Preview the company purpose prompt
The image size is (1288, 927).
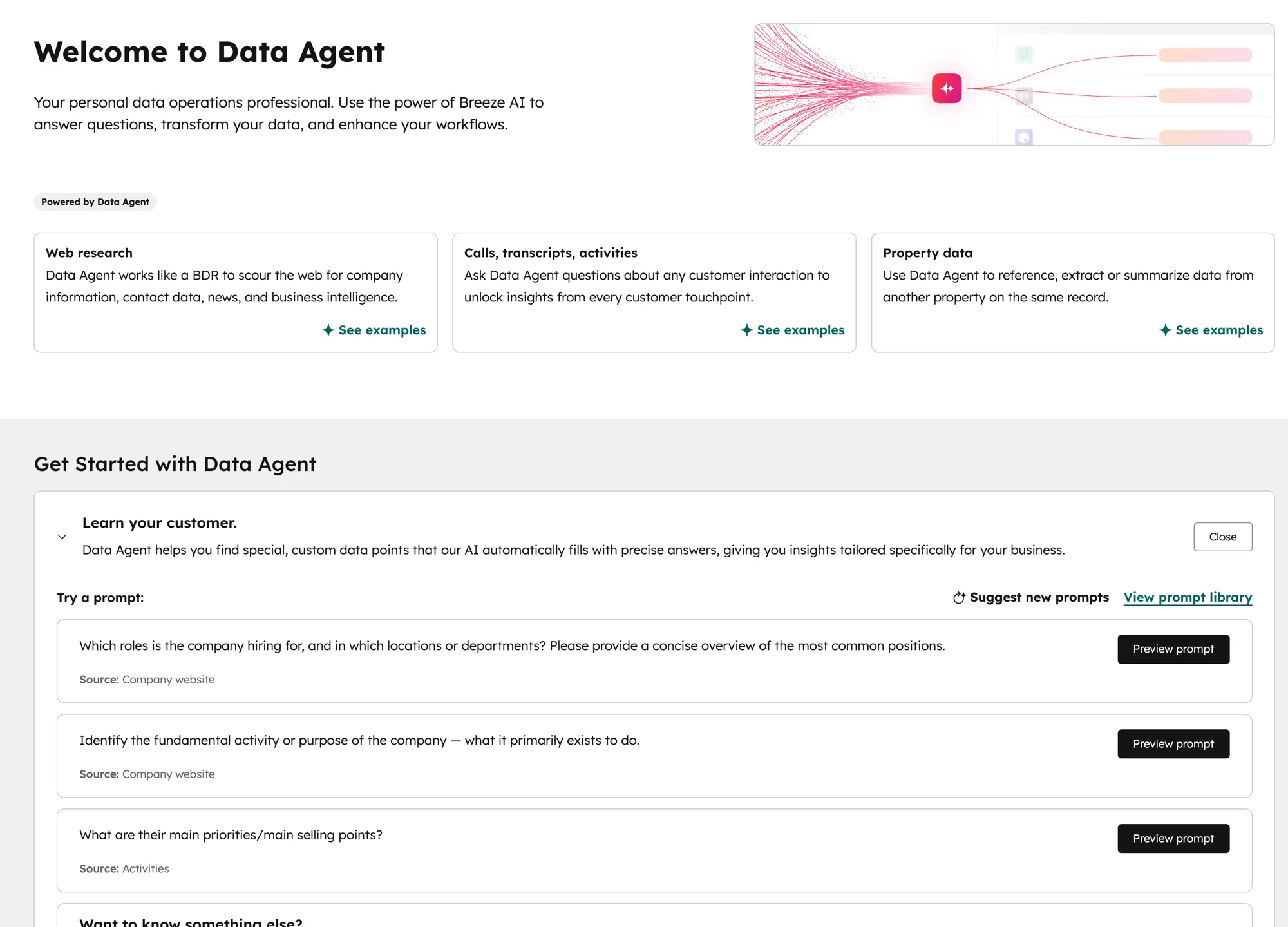(1173, 743)
